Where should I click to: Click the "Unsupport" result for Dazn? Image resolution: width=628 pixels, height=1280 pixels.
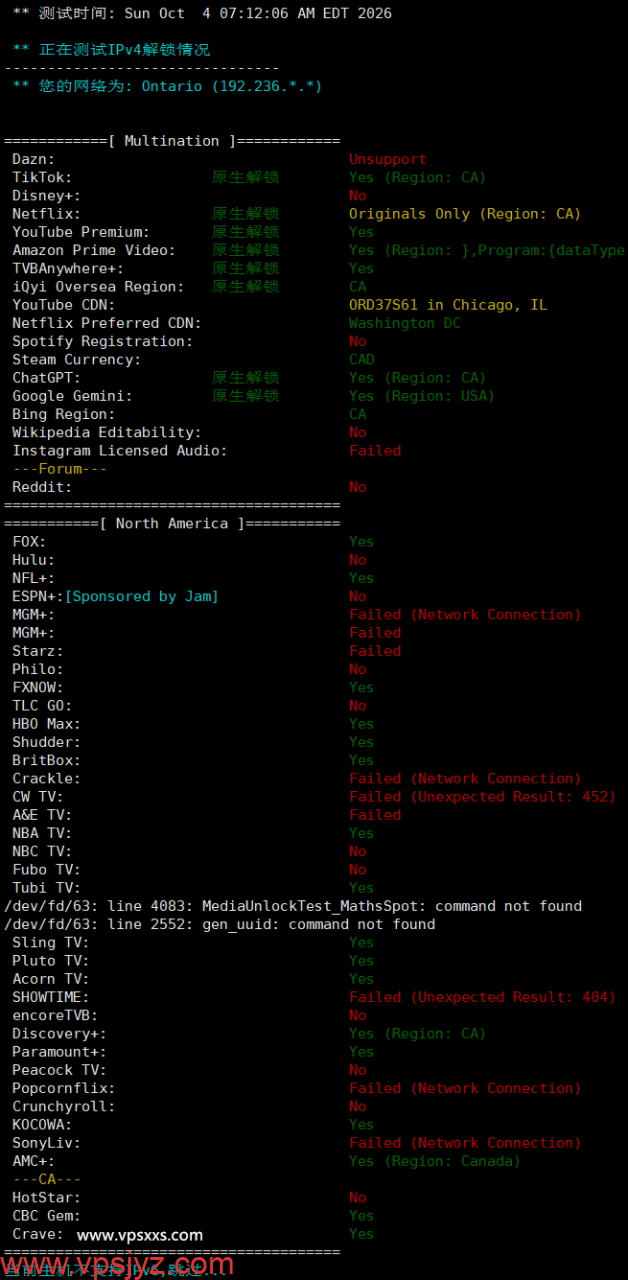tap(388, 159)
